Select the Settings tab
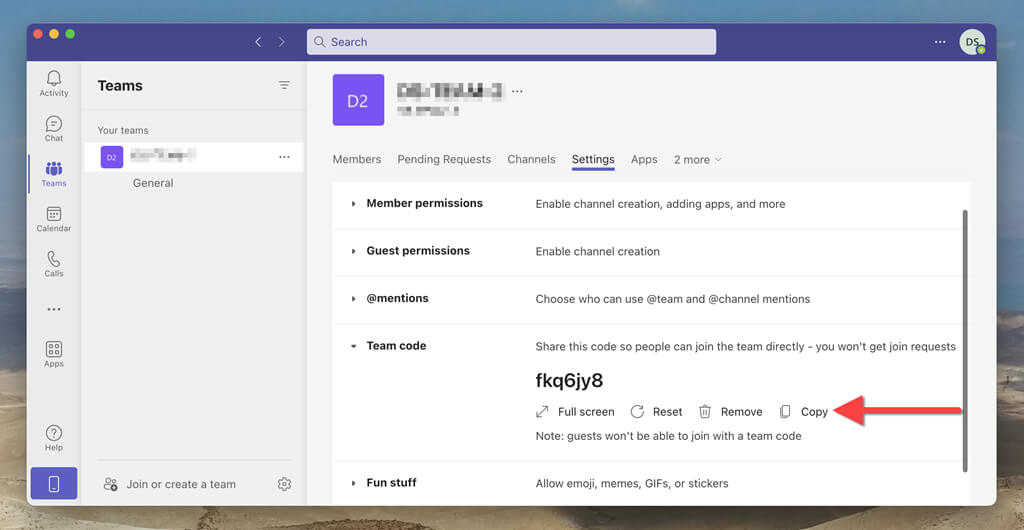The image size is (1024, 530). (x=593, y=160)
